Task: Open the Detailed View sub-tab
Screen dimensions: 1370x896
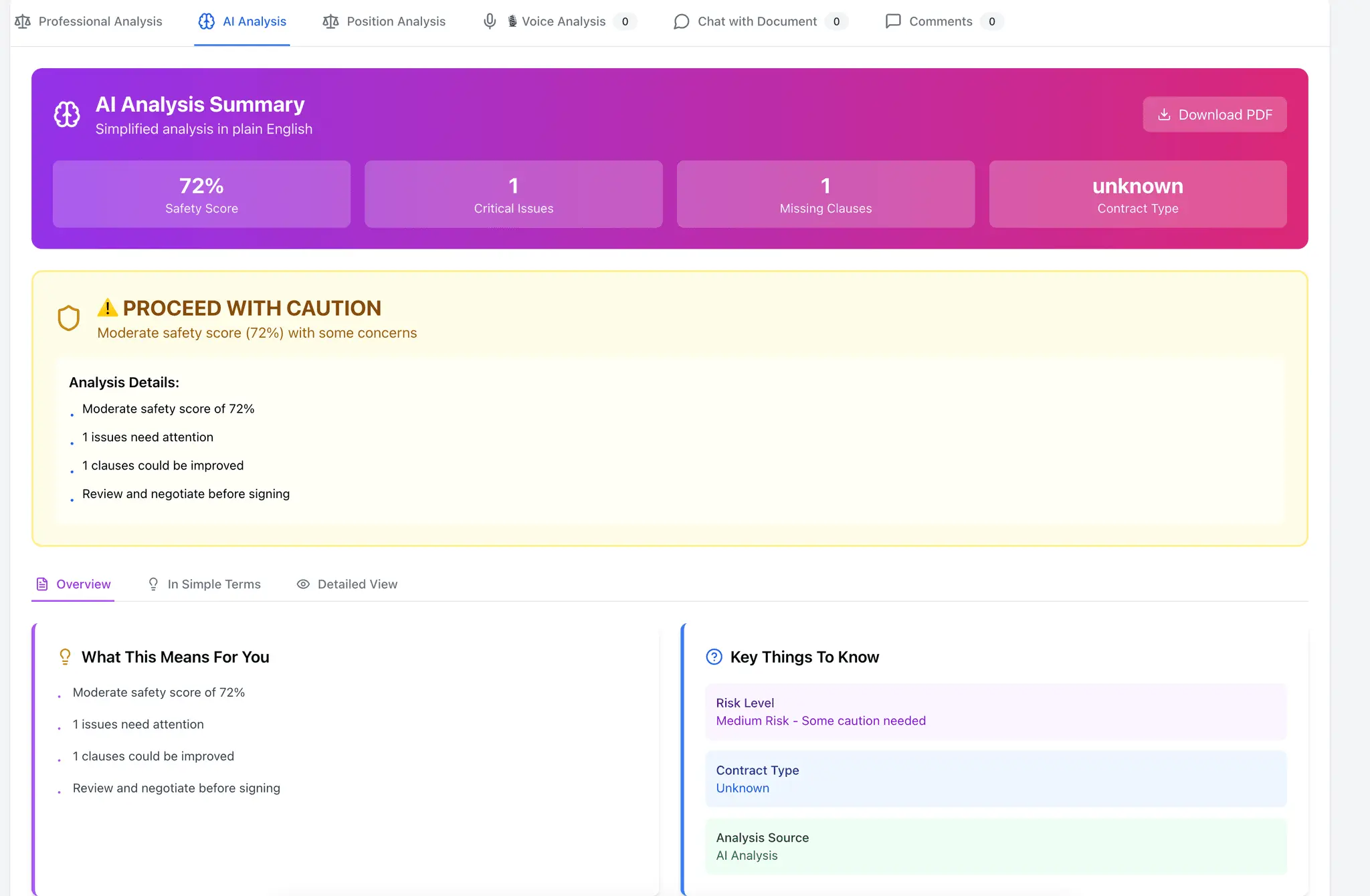Action: coord(347,584)
